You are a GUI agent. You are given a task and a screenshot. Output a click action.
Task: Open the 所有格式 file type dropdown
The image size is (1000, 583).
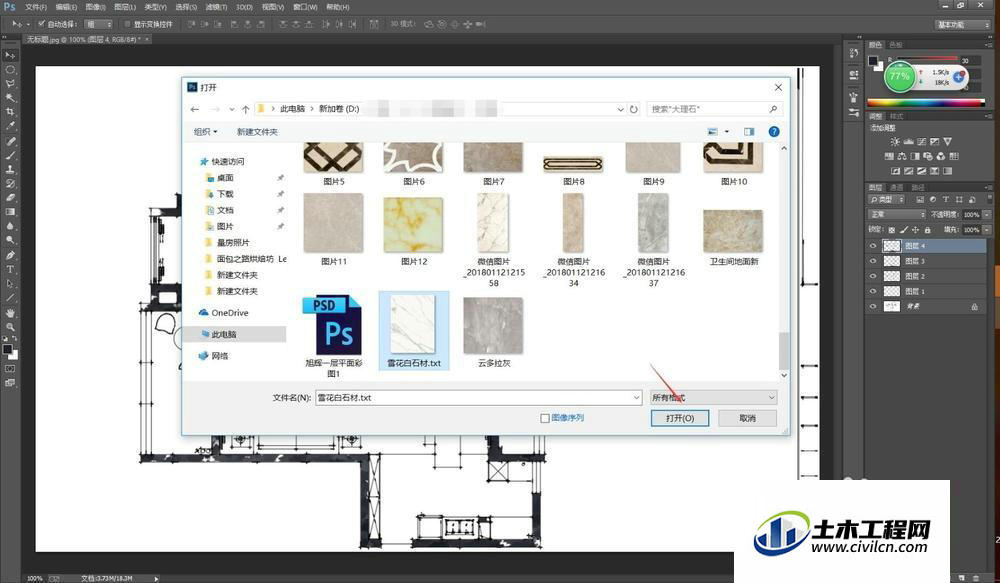pos(713,397)
